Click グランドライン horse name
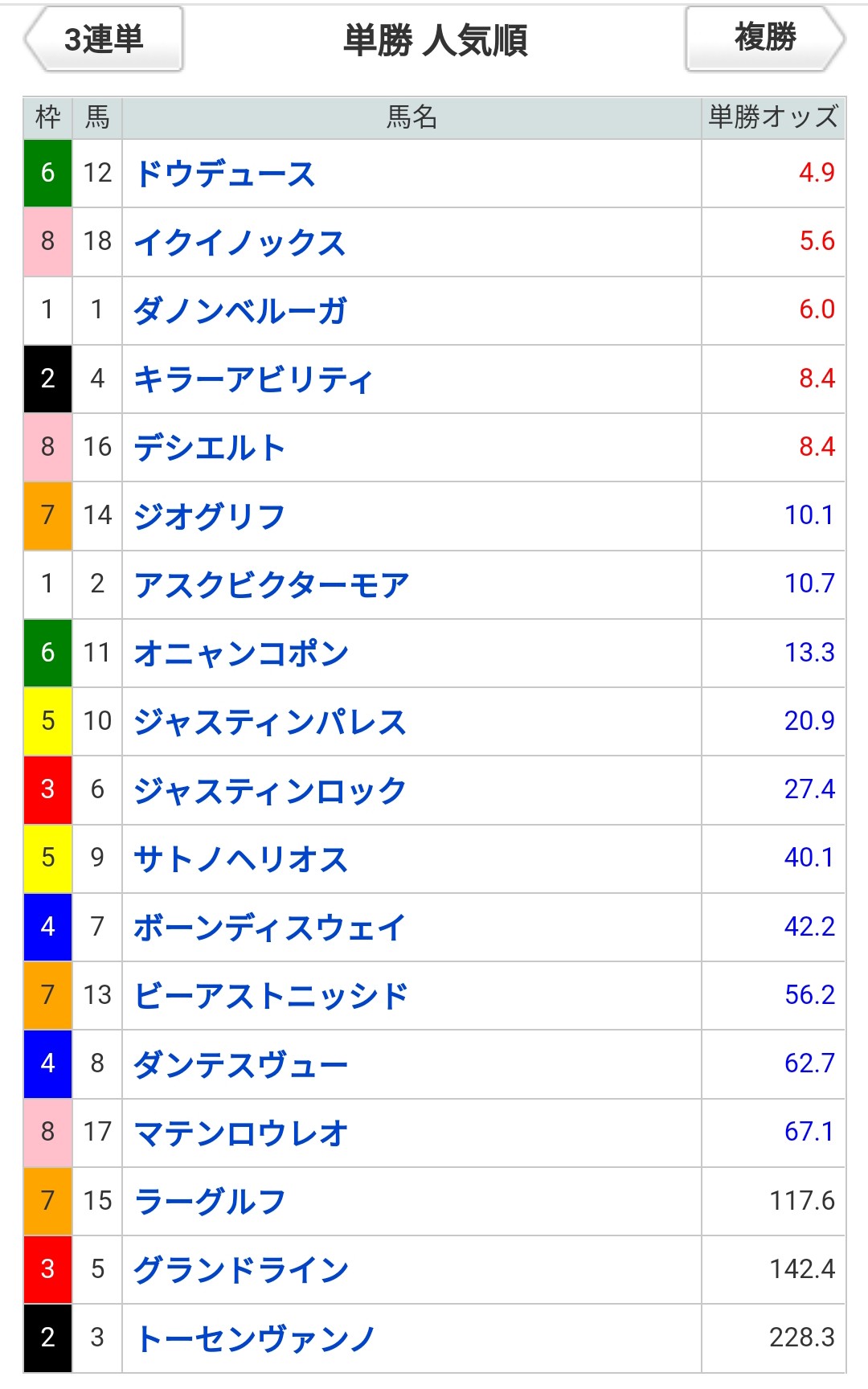The image size is (868, 1389). point(241,1270)
